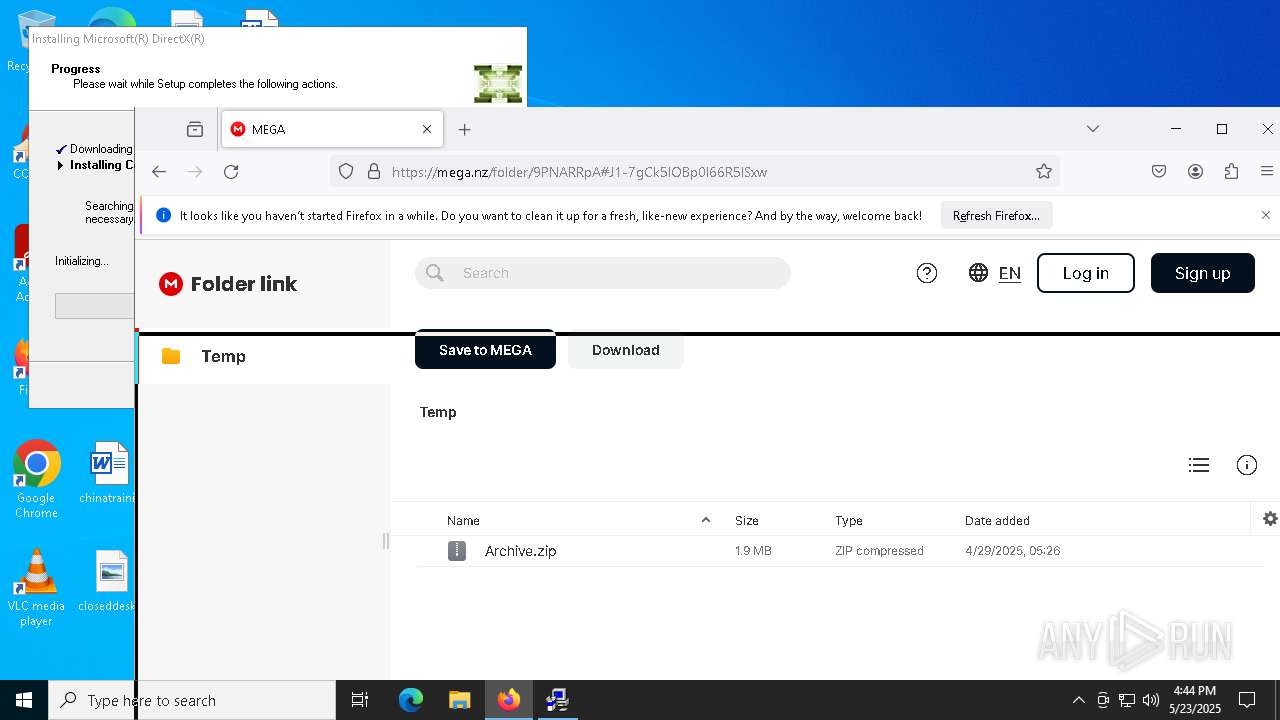Switch to list view icon
Screen dimensions: 1280x720
pyautogui.click(x=1199, y=465)
